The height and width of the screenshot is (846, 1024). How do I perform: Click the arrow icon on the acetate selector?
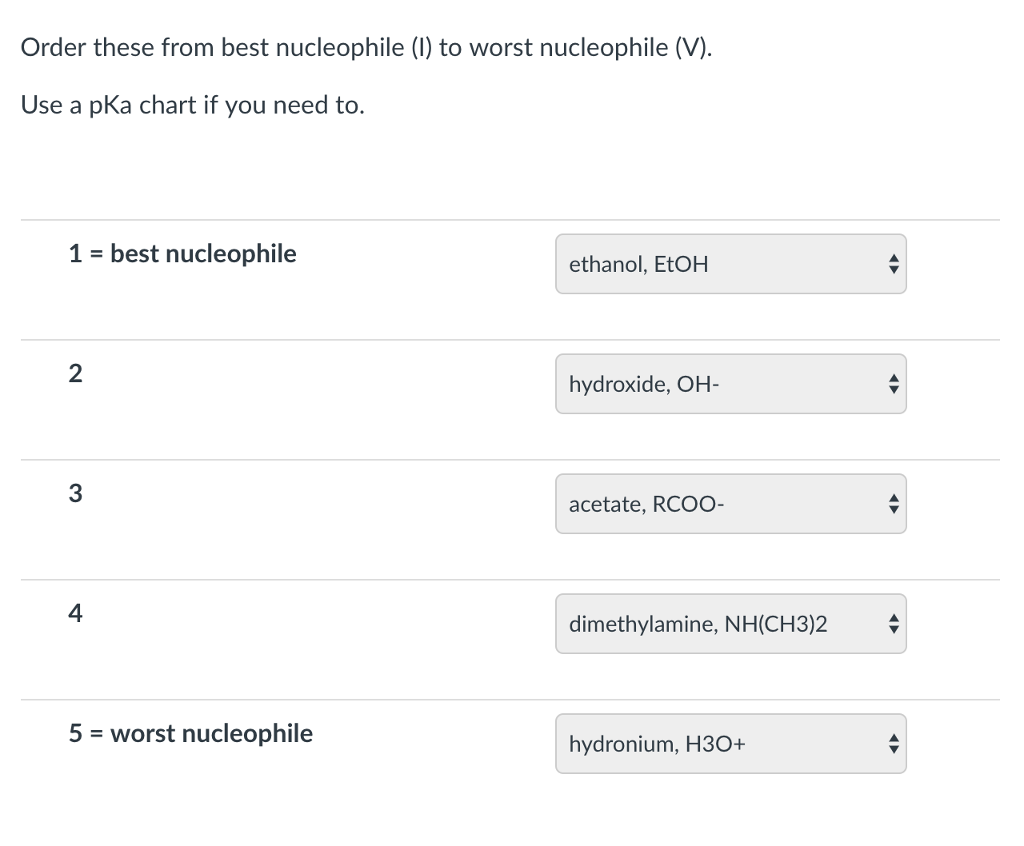tap(893, 504)
